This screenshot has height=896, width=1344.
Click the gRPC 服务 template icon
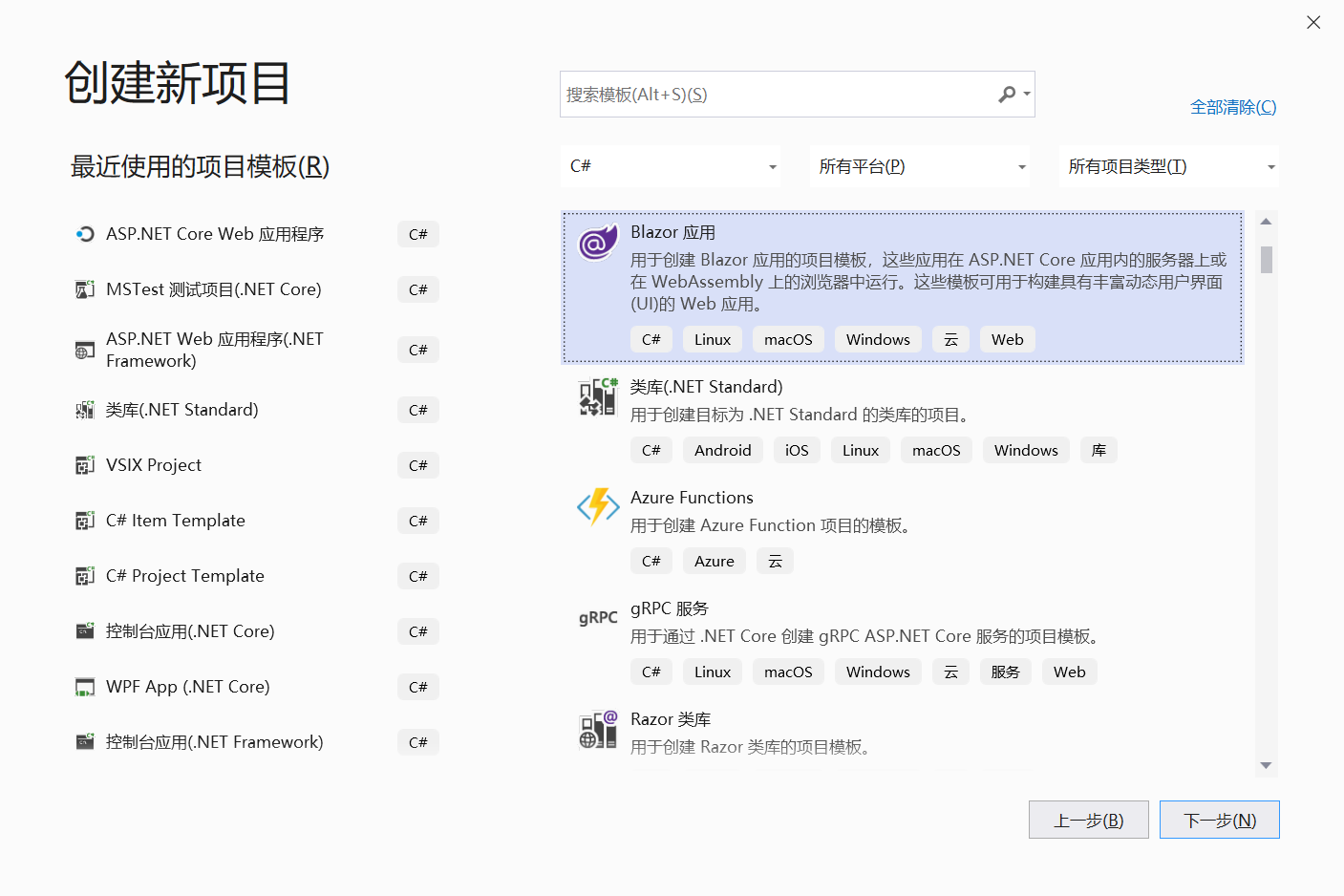point(597,618)
